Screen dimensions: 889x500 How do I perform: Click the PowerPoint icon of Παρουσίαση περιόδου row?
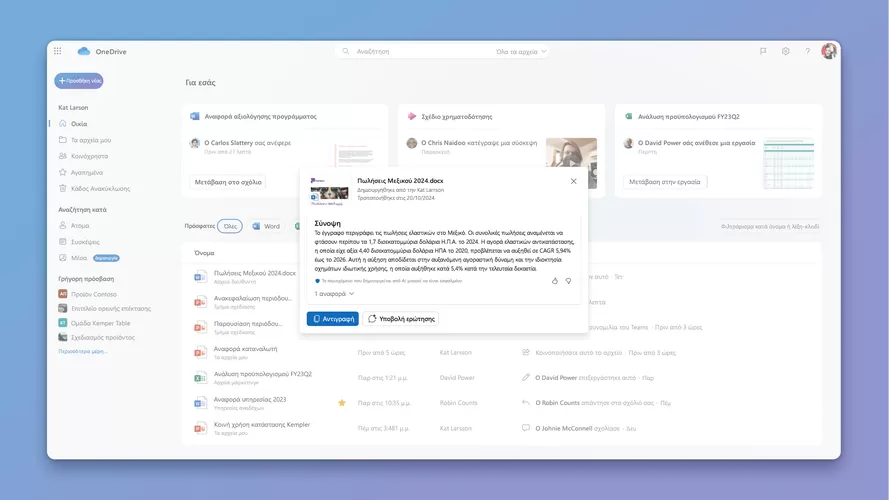(200, 327)
